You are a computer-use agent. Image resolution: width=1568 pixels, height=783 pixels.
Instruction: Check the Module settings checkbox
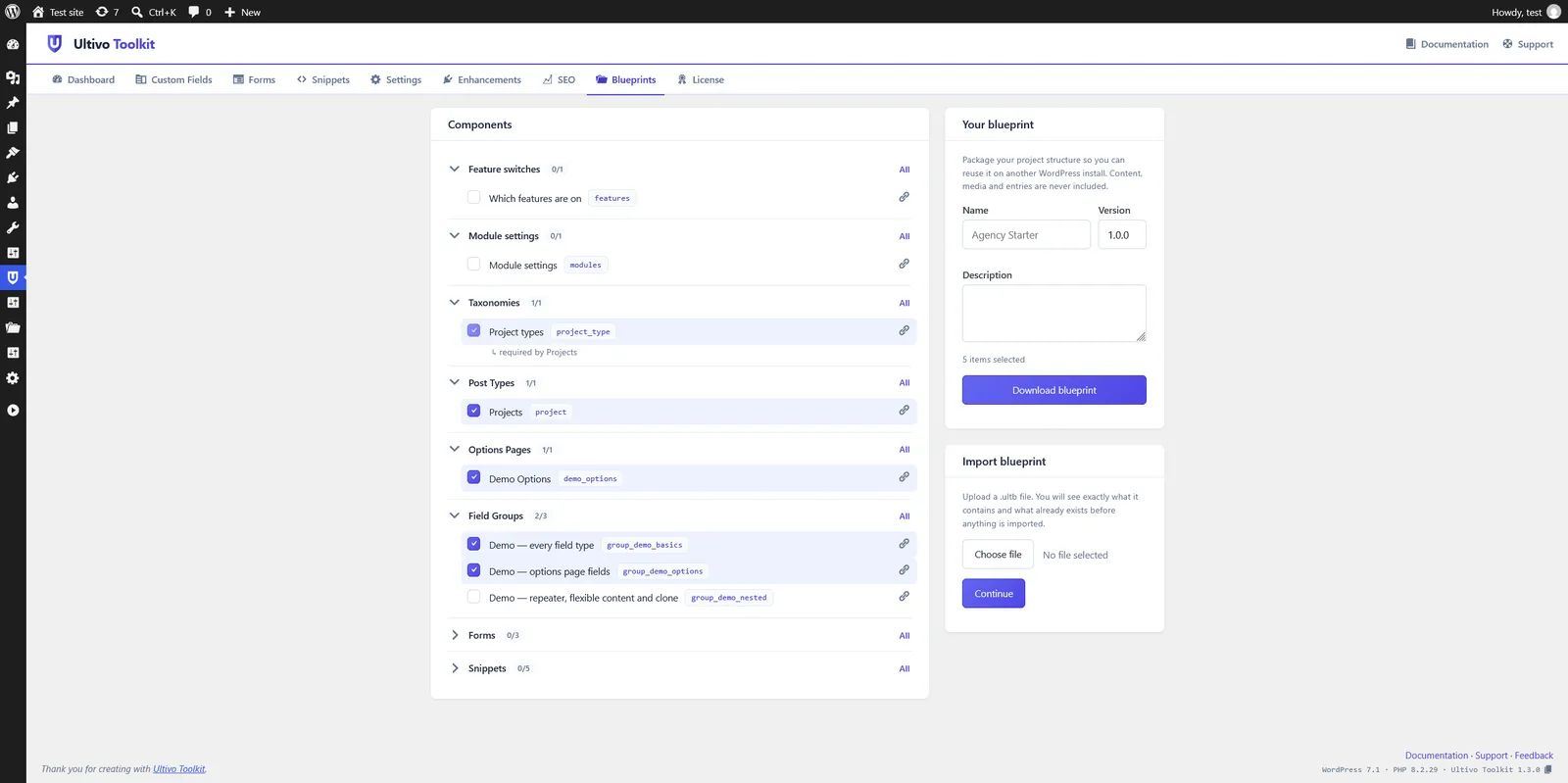click(x=474, y=264)
